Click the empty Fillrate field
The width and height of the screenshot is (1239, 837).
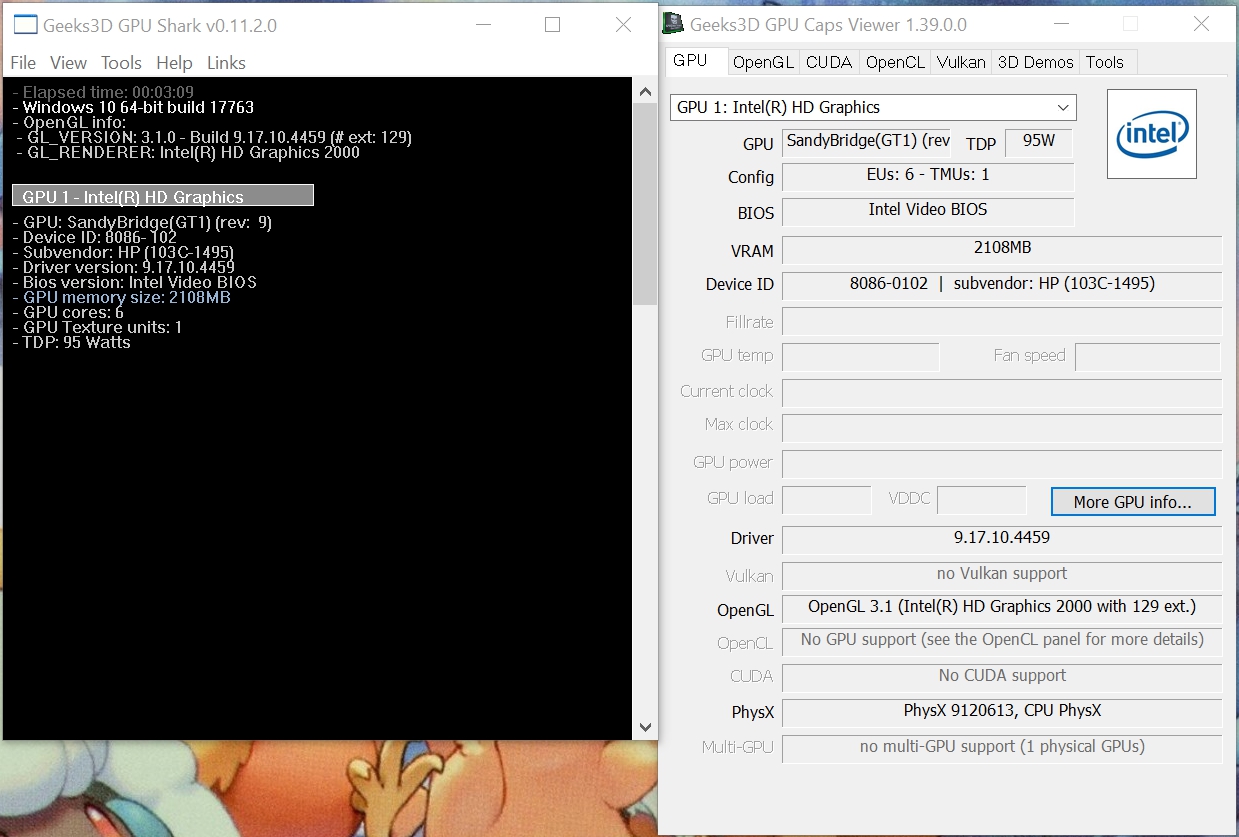coord(1002,321)
